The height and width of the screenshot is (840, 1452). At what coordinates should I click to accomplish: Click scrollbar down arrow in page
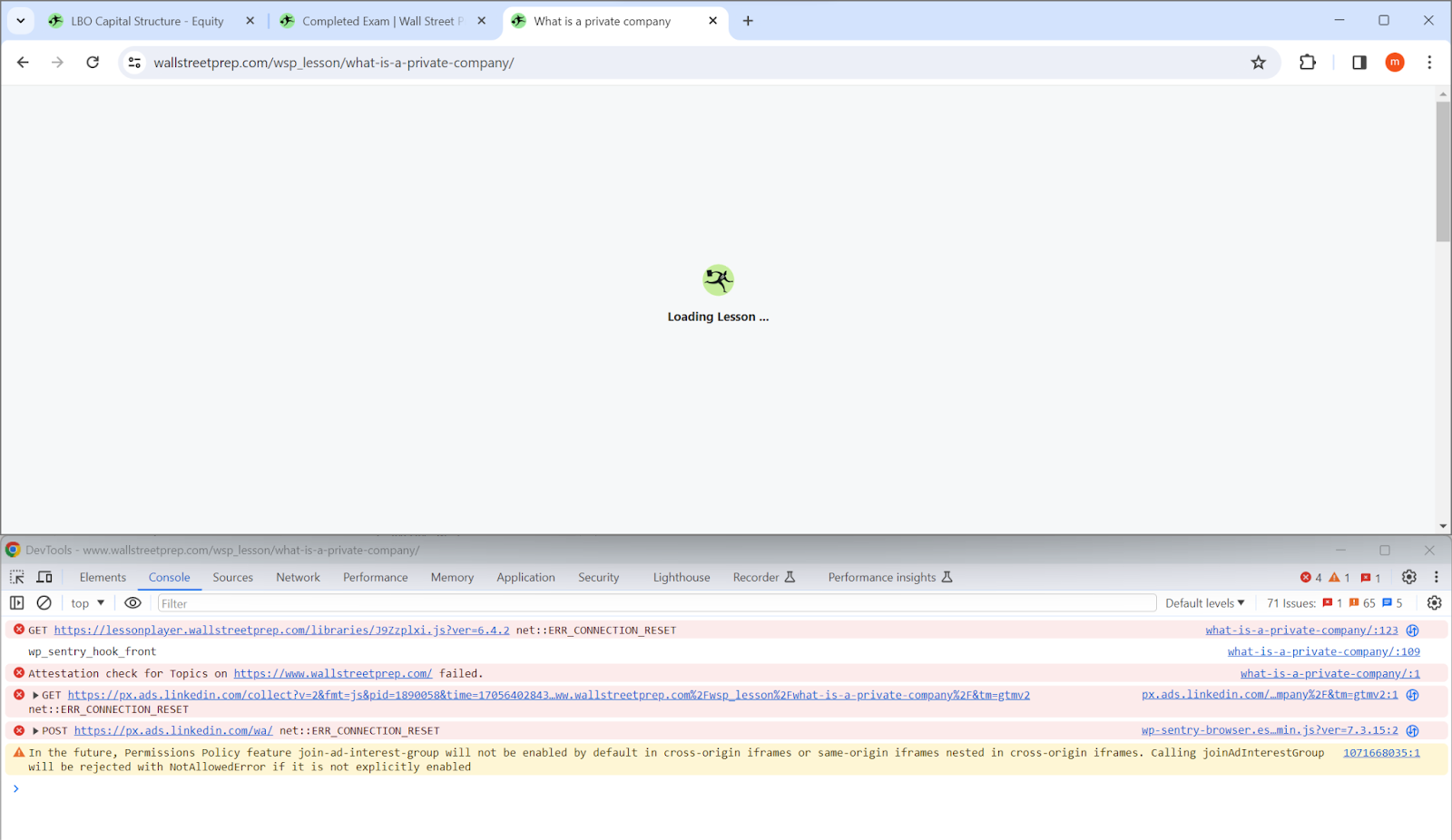click(x=1443, y=526)
